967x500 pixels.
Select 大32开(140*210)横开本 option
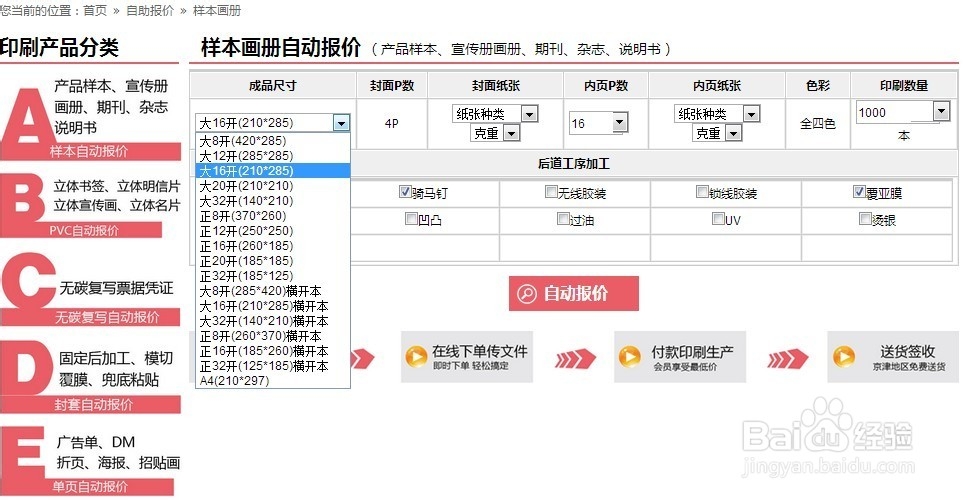273,321
